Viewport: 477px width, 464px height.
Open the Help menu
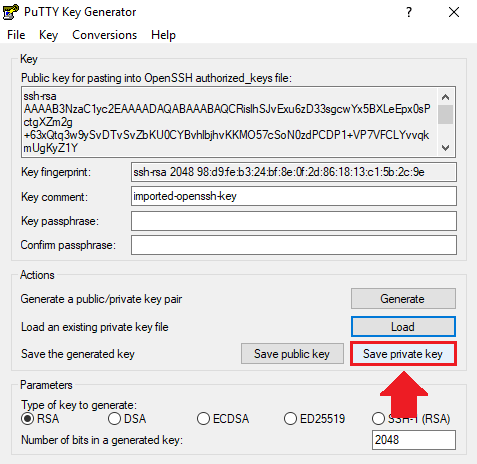[163, 35]
